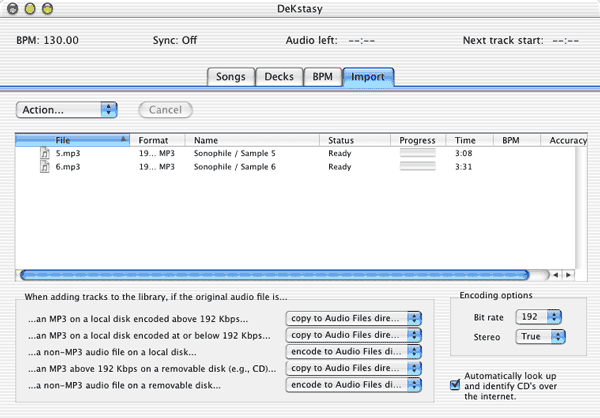Click the Cancel button

pyautogui.click(x=165, y=110)
